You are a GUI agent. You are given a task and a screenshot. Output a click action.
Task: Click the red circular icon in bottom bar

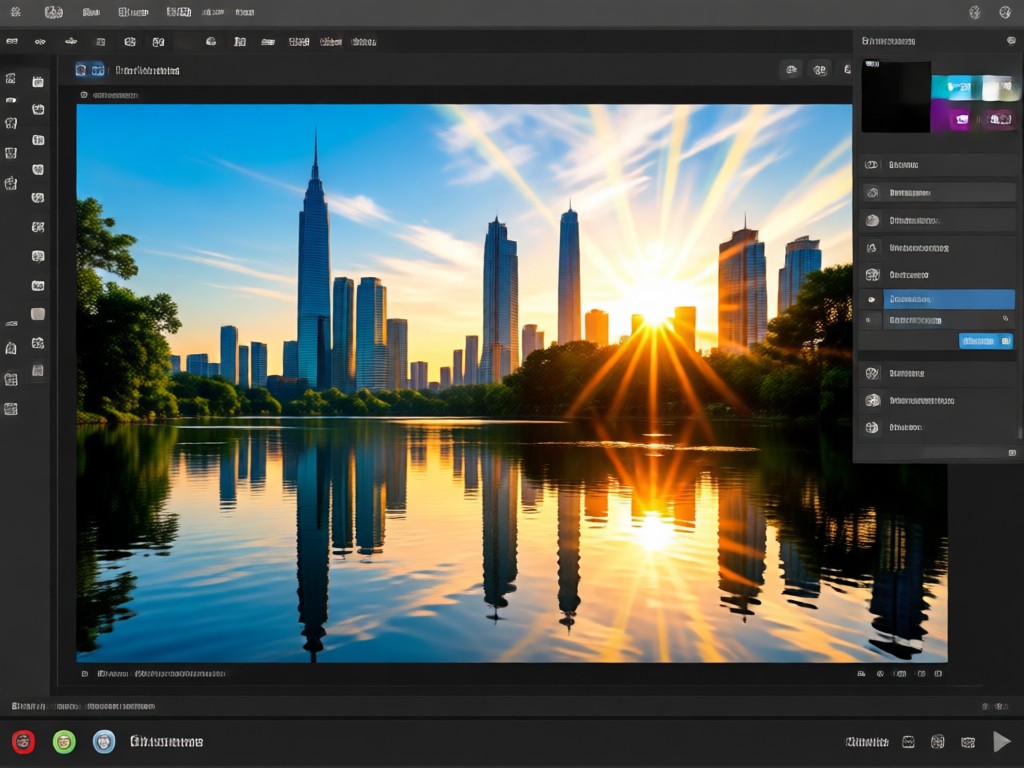(24, 742)
